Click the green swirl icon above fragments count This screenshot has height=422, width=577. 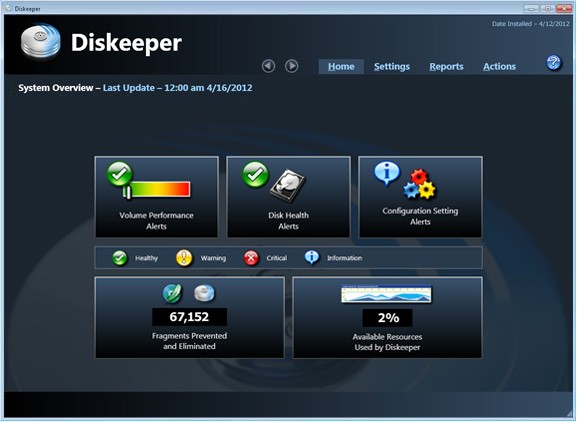click(x=172, y=293)
